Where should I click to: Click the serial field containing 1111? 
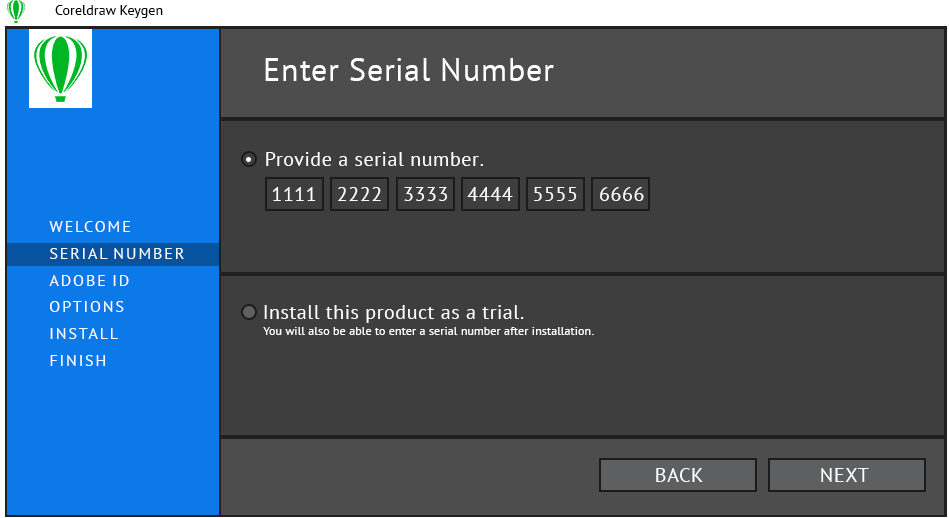coord(294,194)
